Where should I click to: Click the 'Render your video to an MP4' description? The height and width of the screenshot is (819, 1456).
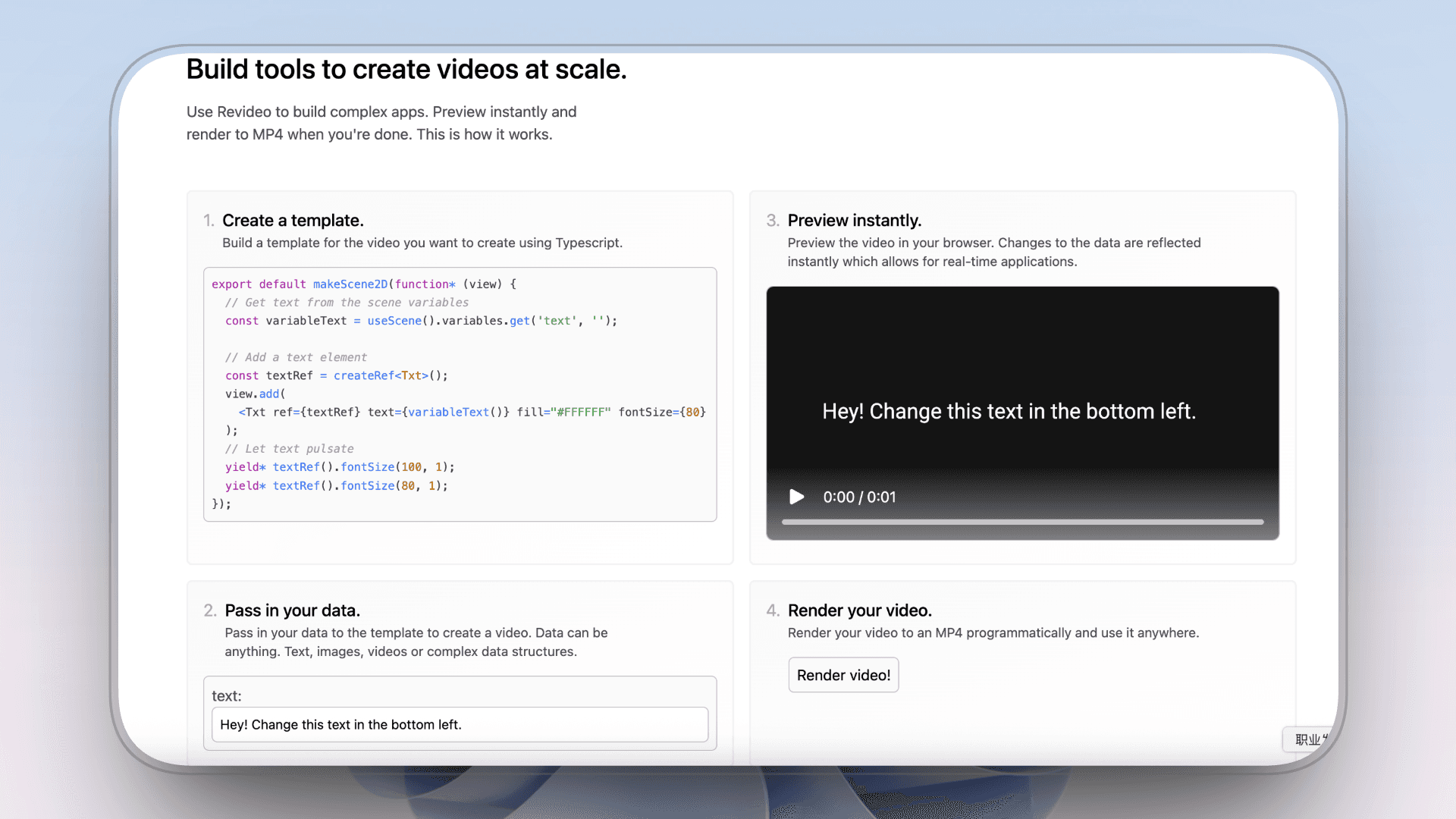(x=993, y=633)
